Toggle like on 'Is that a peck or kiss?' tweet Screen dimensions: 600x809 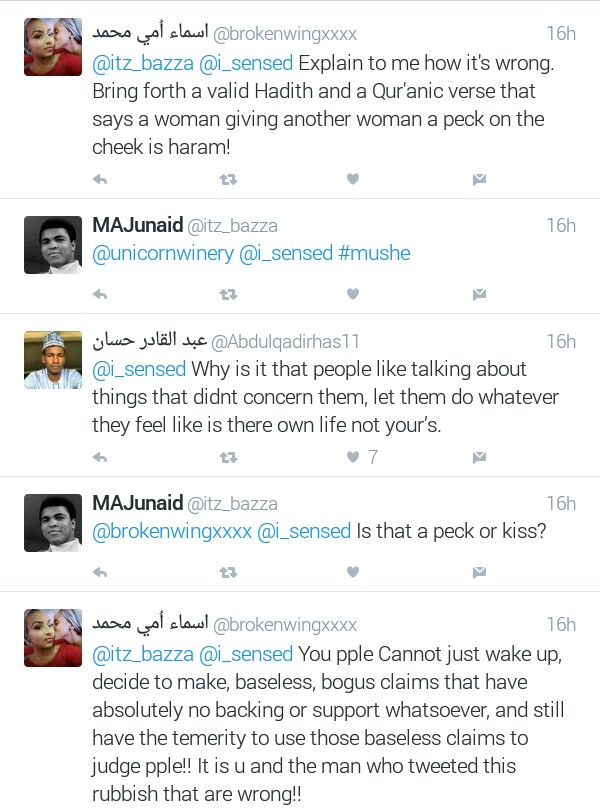pyautogui.click(x=353, y=572)
